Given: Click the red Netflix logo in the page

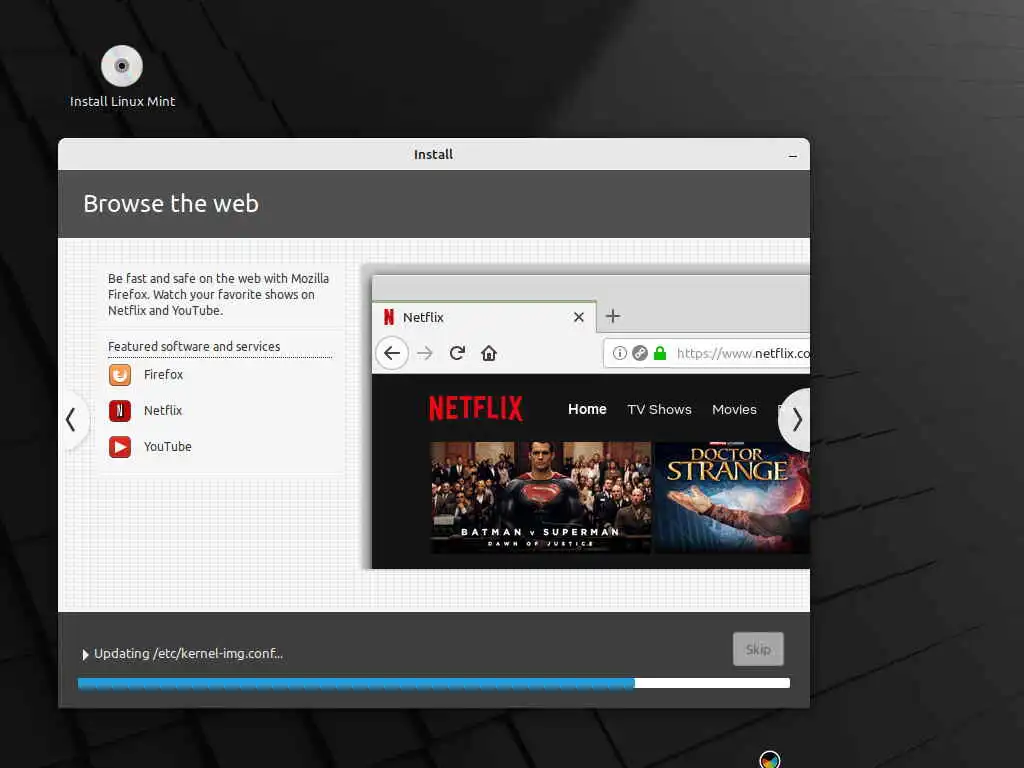Looking at the screenshot, I should 475,409.
